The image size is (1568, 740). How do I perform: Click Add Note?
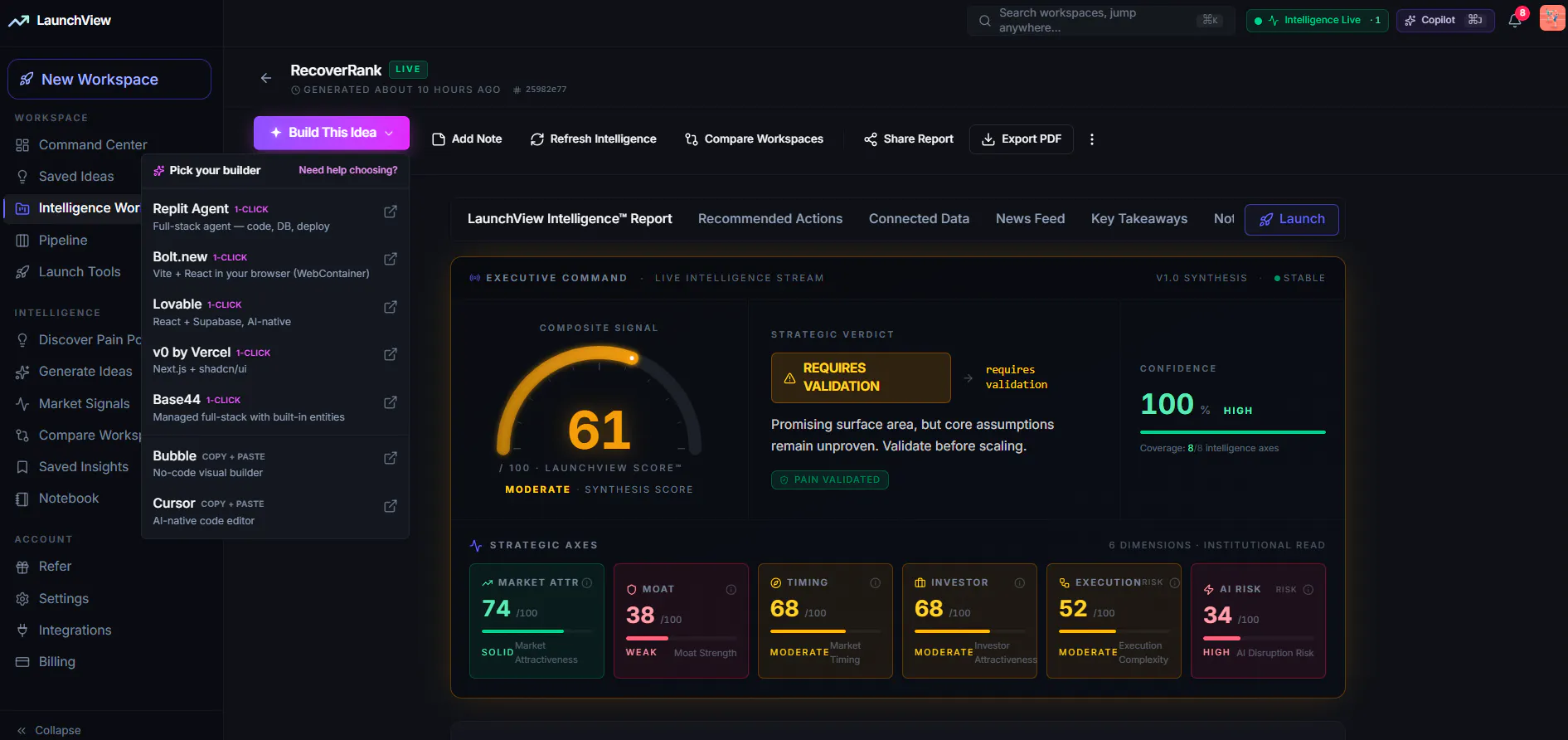(x=467, y=139)
